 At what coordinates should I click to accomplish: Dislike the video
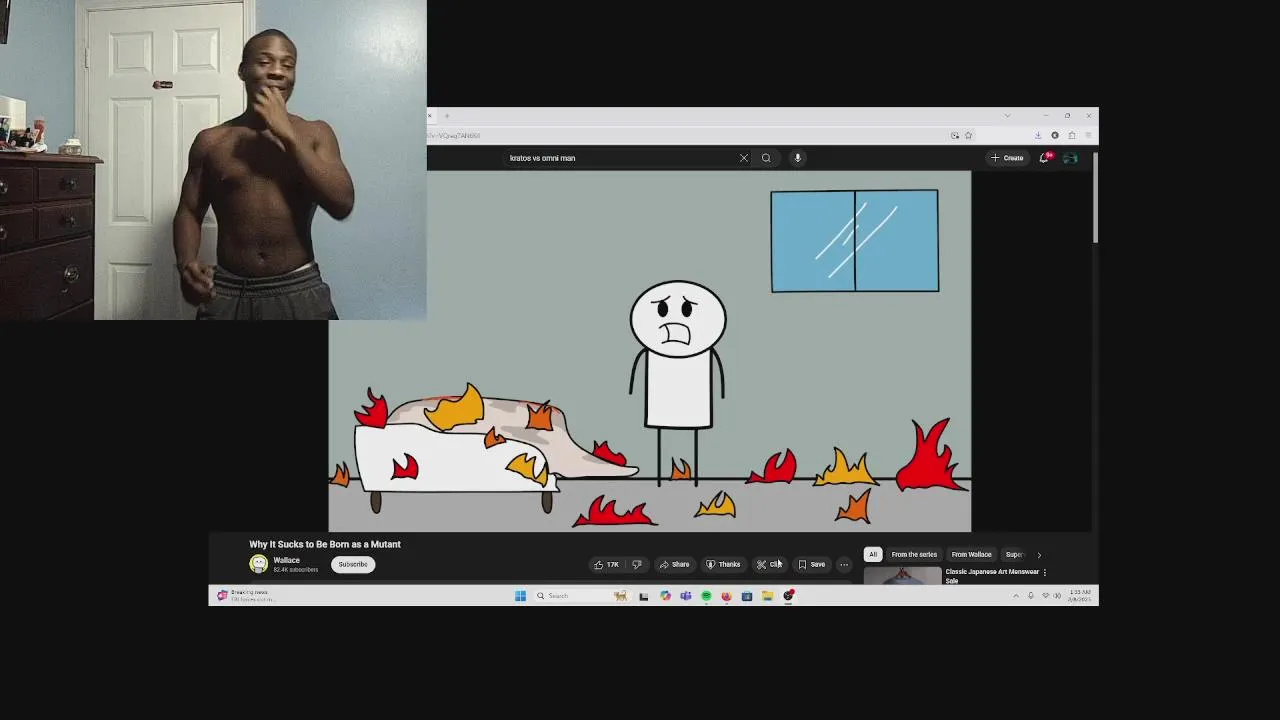coord(636,564)
